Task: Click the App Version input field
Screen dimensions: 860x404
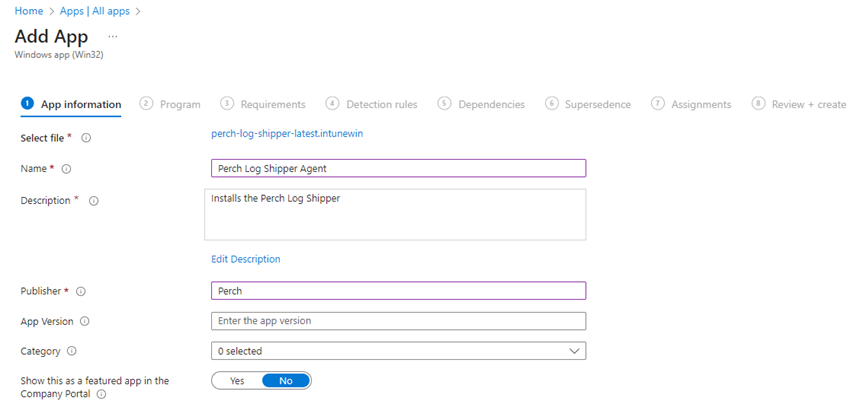Action: [x=398, y=321]
